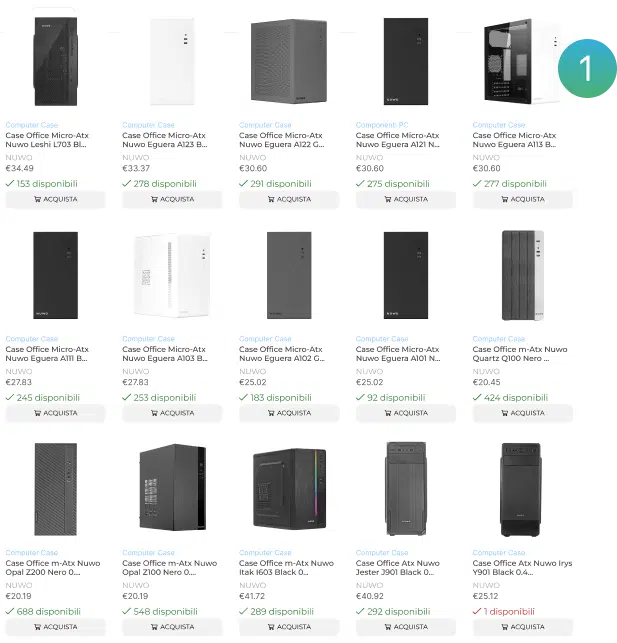Open the white glass-panel Eguera A113 image
The image size is (617, 643).
pos(520,62)
